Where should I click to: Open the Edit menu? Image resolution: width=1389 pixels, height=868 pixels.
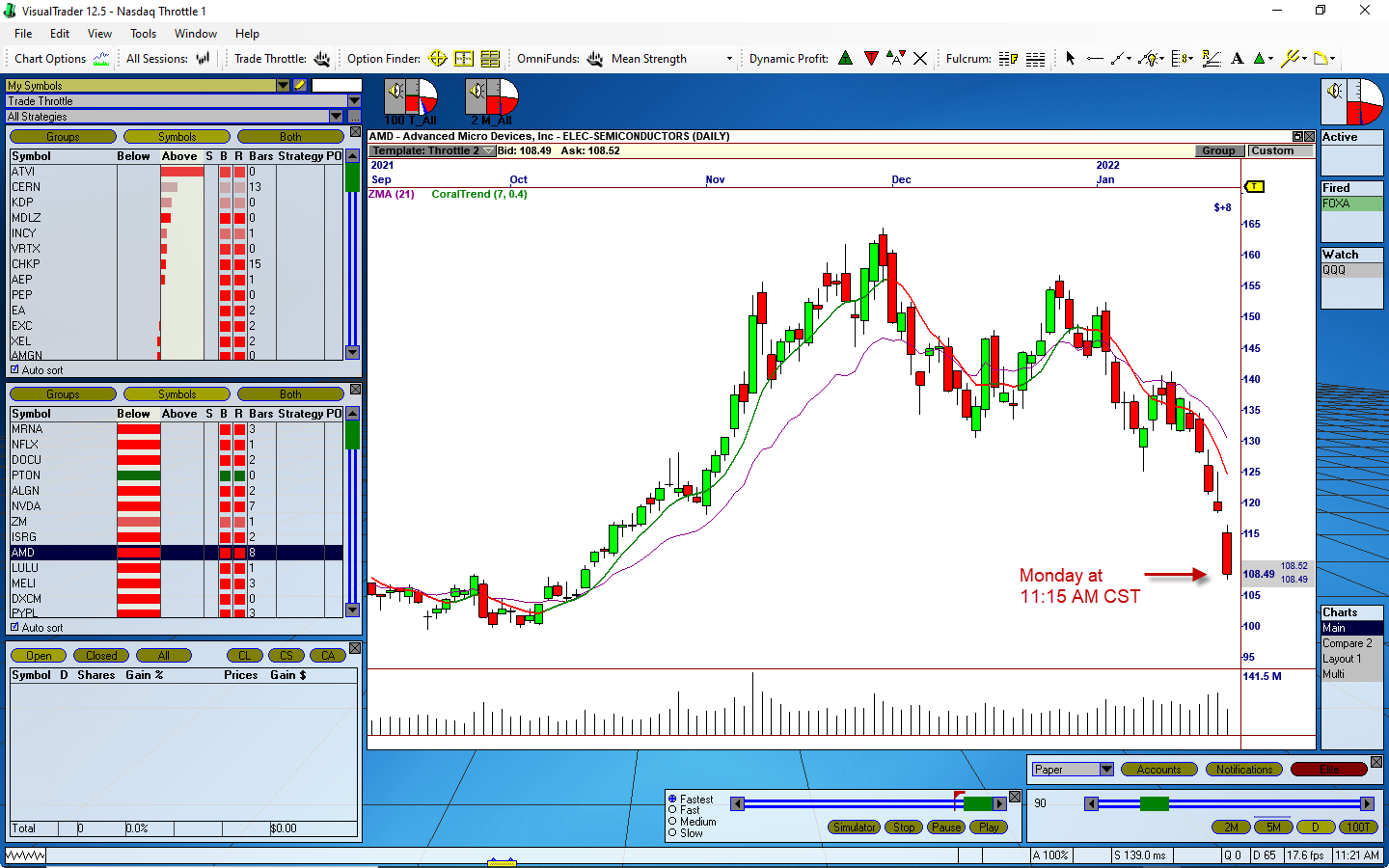click(x=60, y=33)
